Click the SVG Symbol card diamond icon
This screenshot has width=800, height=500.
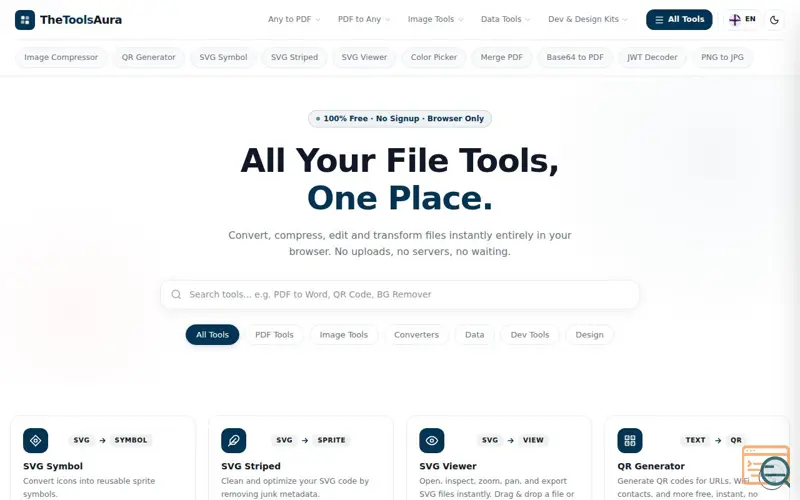click(36, 440)
